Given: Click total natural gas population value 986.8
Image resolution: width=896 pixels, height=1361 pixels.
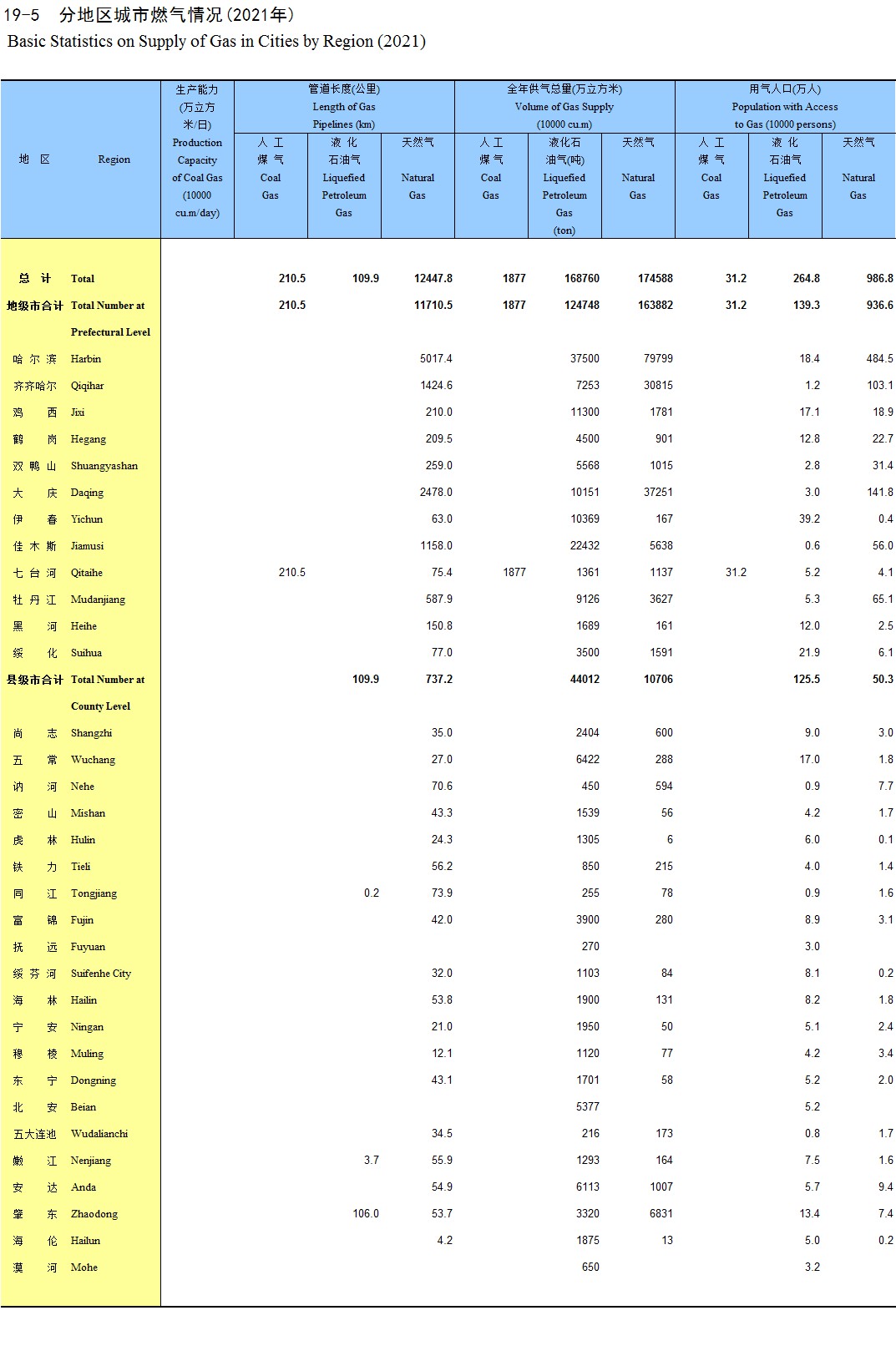Looking at the screenshot, I should pyautogui.click(x=880, y=279).
